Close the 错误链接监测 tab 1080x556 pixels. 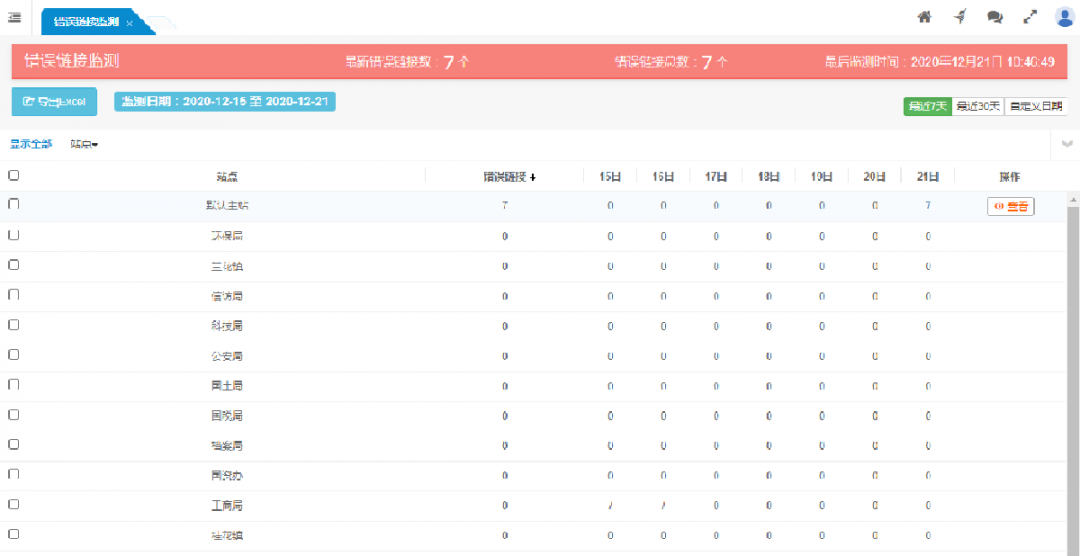click(129, 23)
